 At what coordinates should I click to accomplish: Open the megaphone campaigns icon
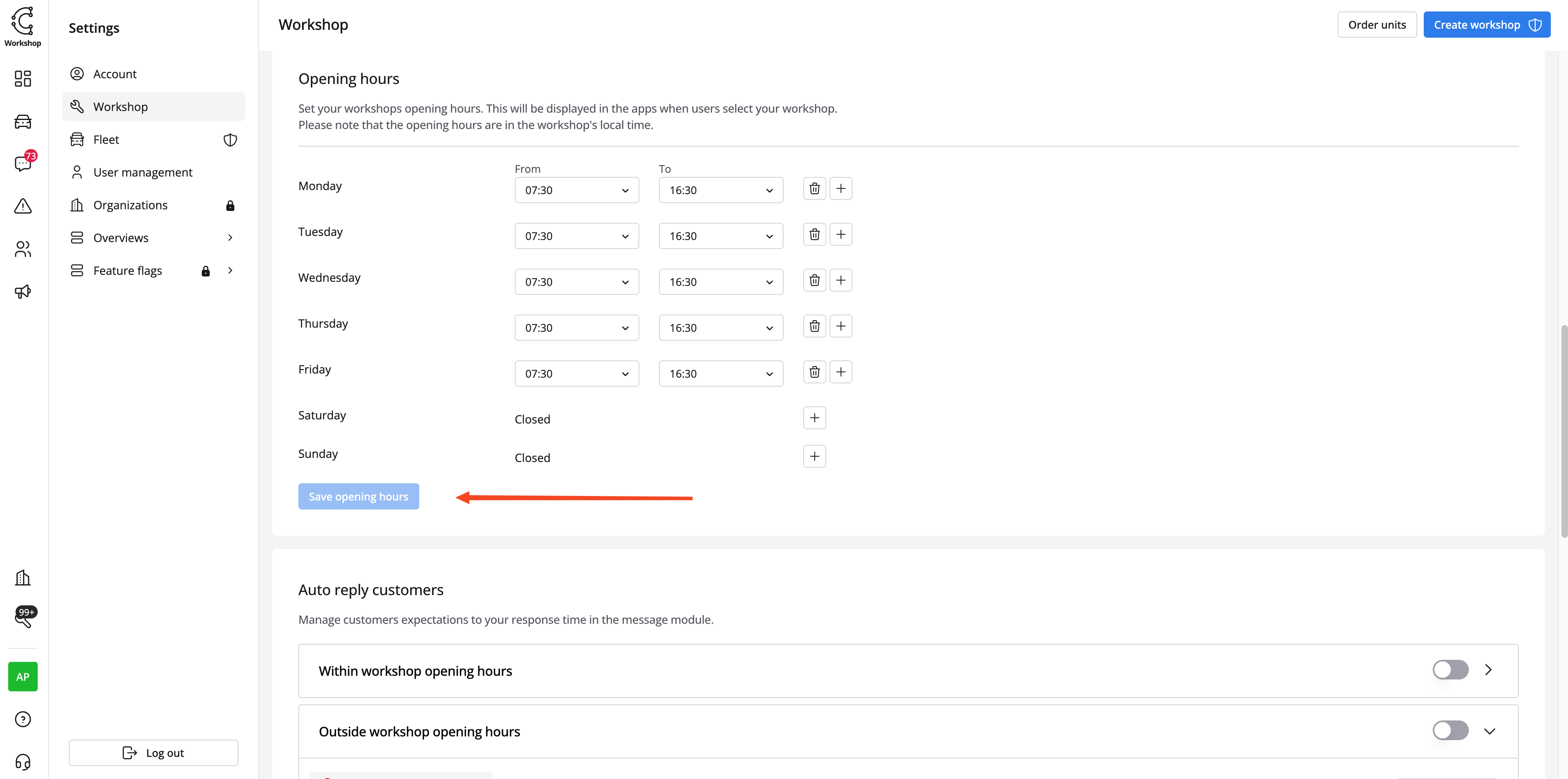[23, 291]
